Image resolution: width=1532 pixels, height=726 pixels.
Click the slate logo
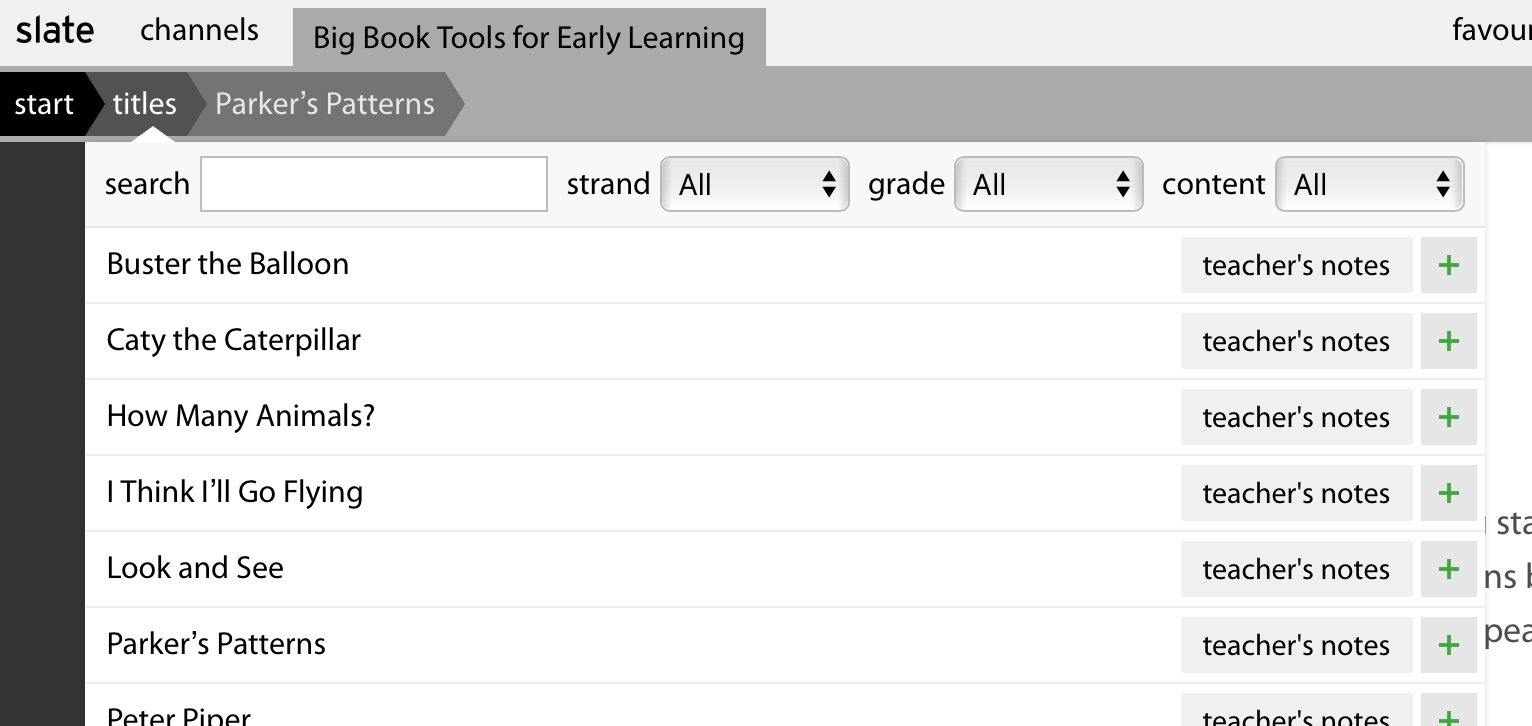coord(55,30)
